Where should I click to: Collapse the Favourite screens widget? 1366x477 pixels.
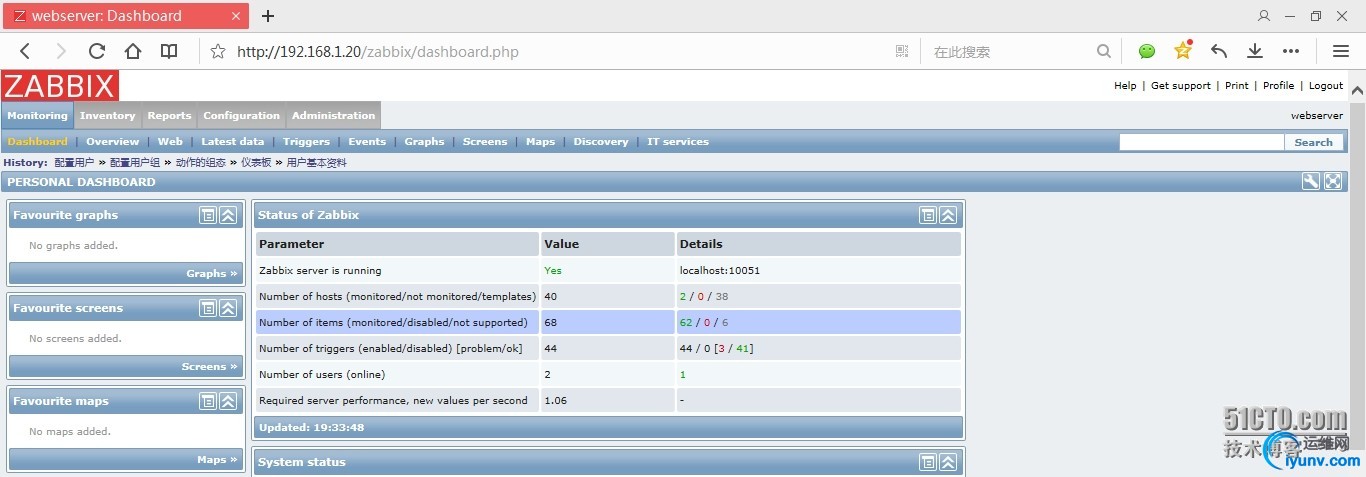[228, 308]
